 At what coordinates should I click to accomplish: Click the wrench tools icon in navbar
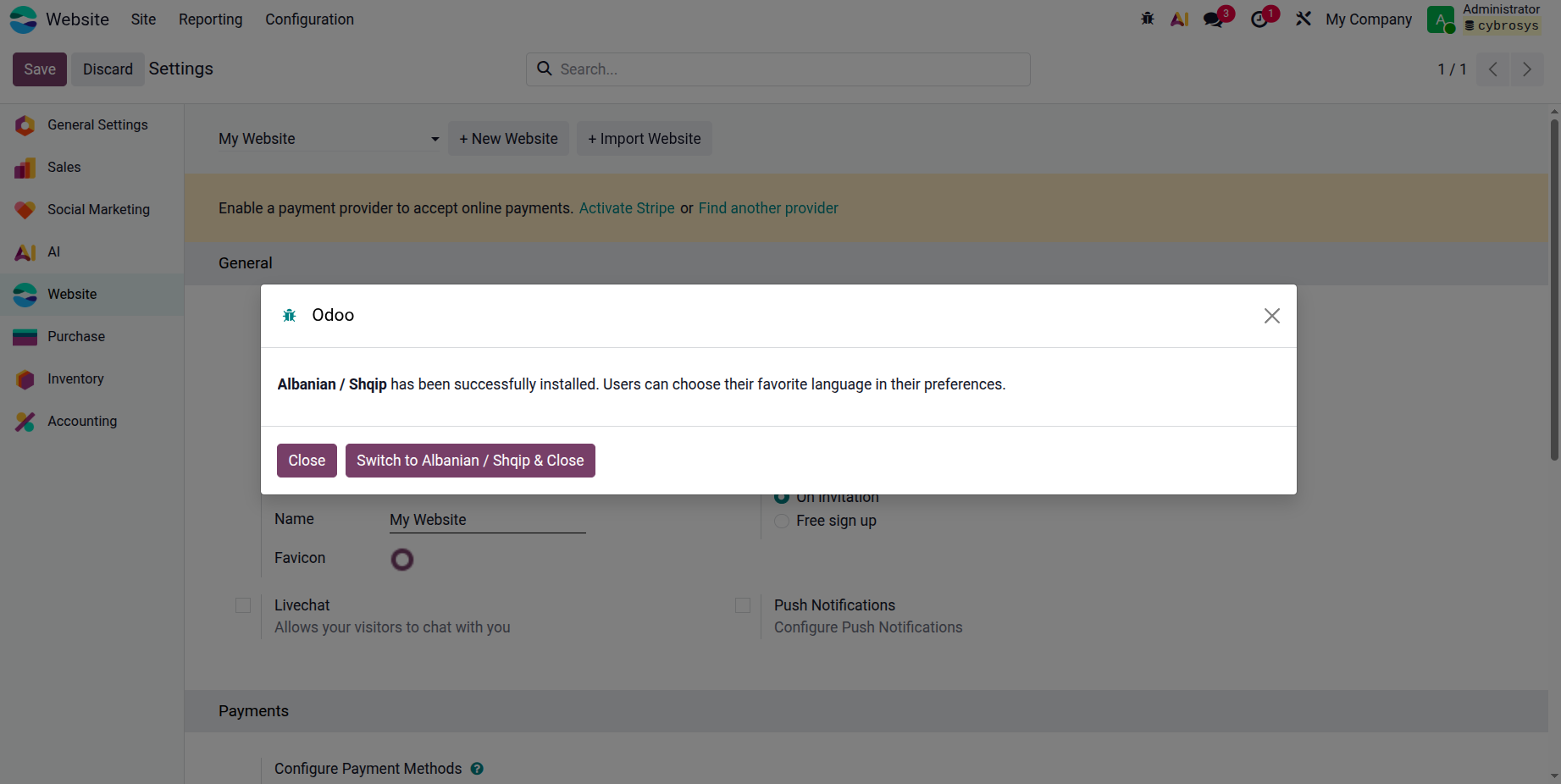click(1303, 19)
